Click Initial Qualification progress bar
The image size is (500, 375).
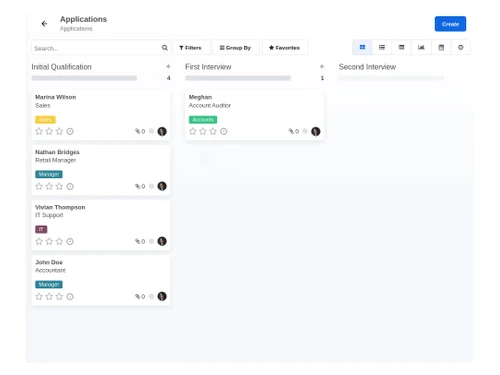tap(84, 78)
